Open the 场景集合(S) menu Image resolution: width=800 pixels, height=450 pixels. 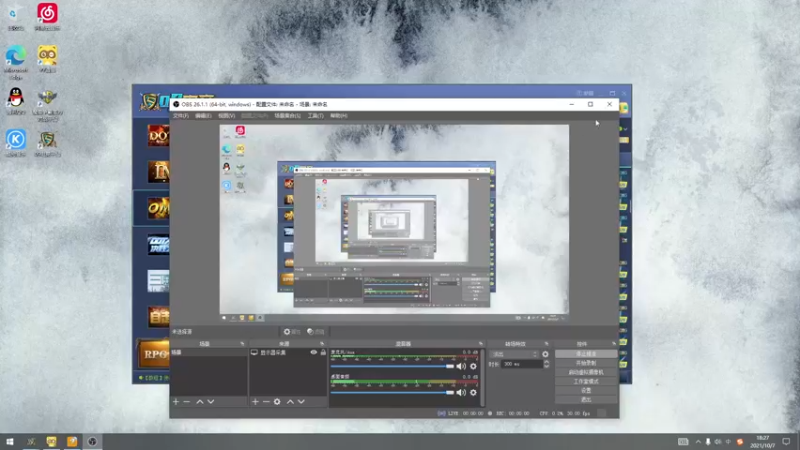coord(287,116)
